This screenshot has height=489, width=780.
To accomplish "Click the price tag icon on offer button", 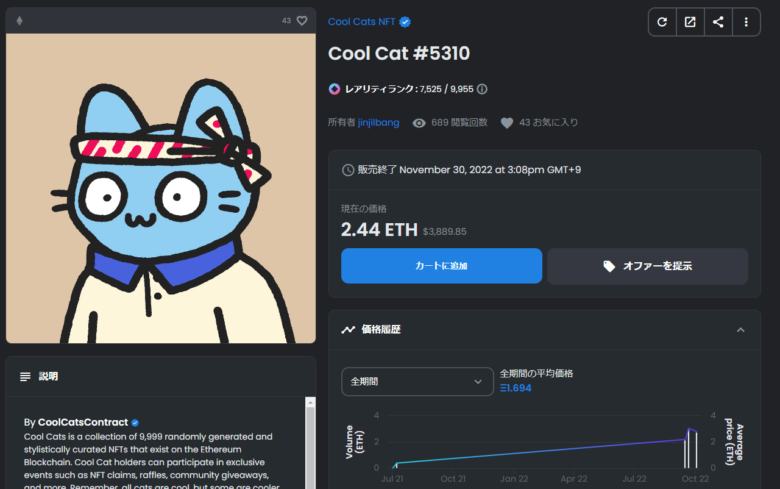I will (609, 266).
